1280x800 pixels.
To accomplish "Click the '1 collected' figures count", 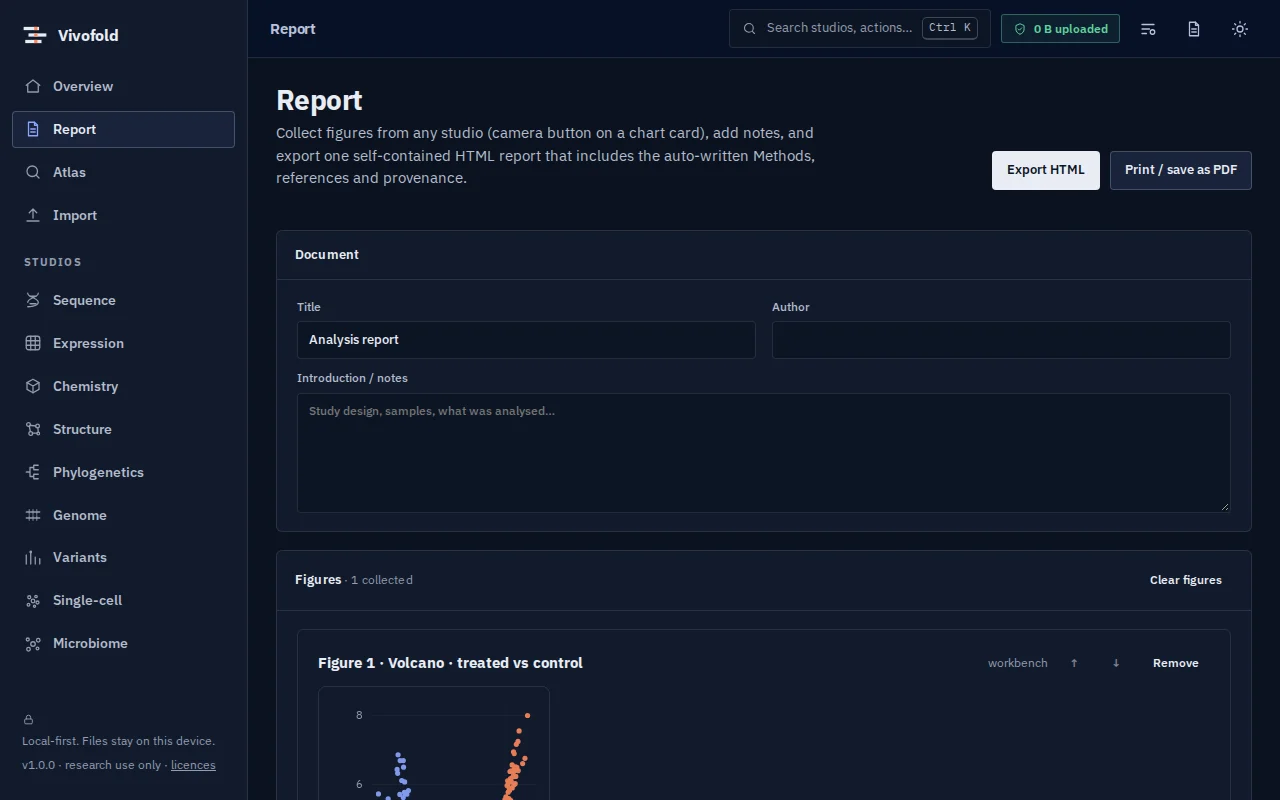I will click(382, 580).
